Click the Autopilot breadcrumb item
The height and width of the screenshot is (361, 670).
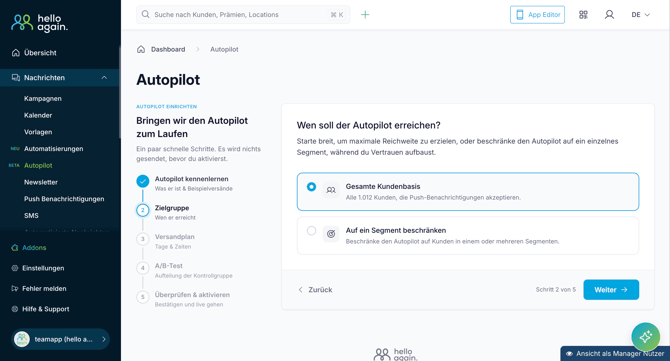point(224,50)
